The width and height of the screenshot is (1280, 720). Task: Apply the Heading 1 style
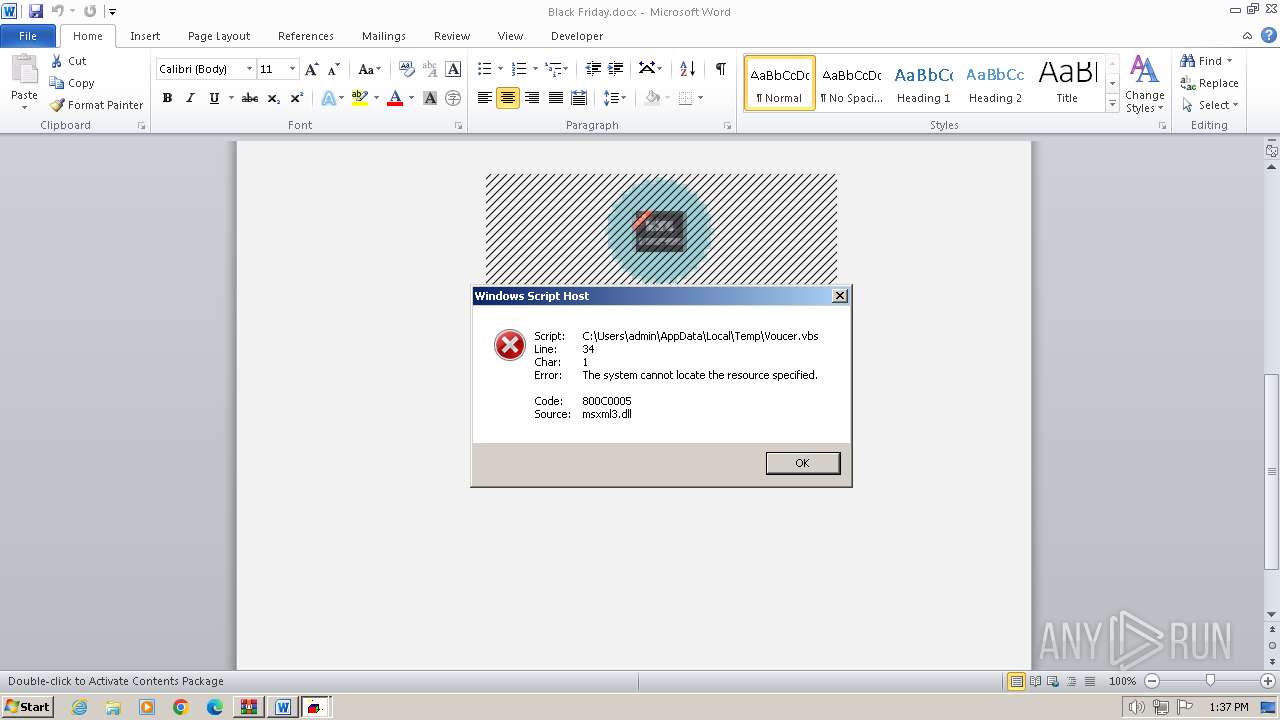point(923,83)
